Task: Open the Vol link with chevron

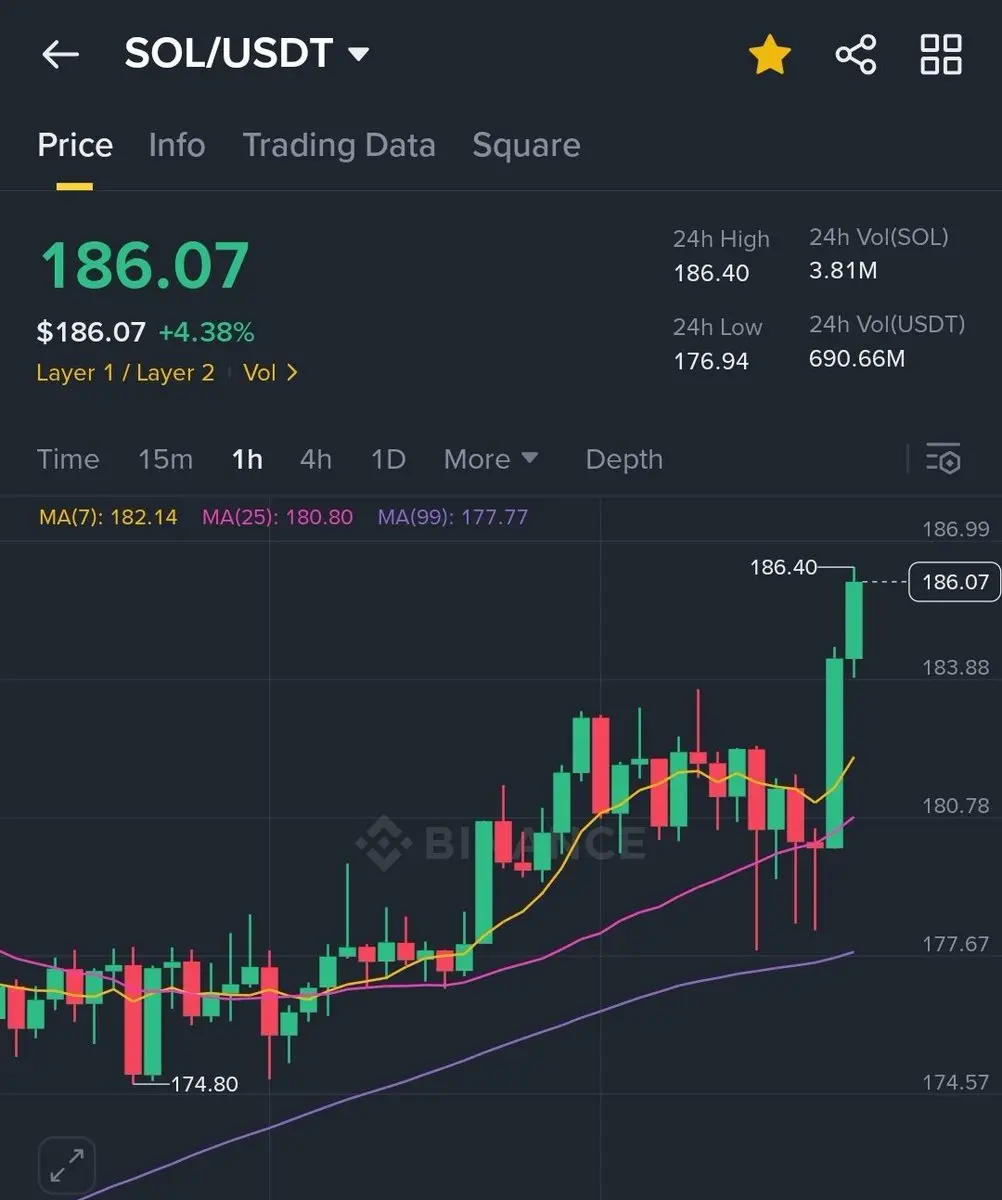Action: pos(271,373)
